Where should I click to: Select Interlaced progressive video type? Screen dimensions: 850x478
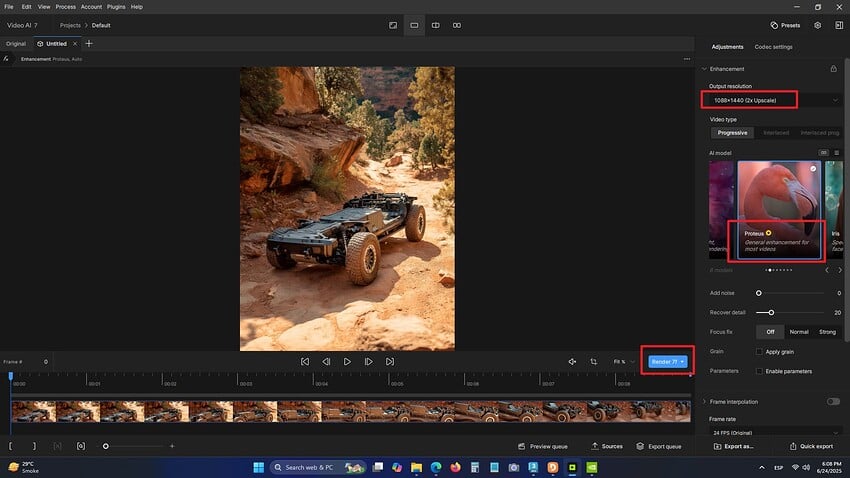coord(819,133)
